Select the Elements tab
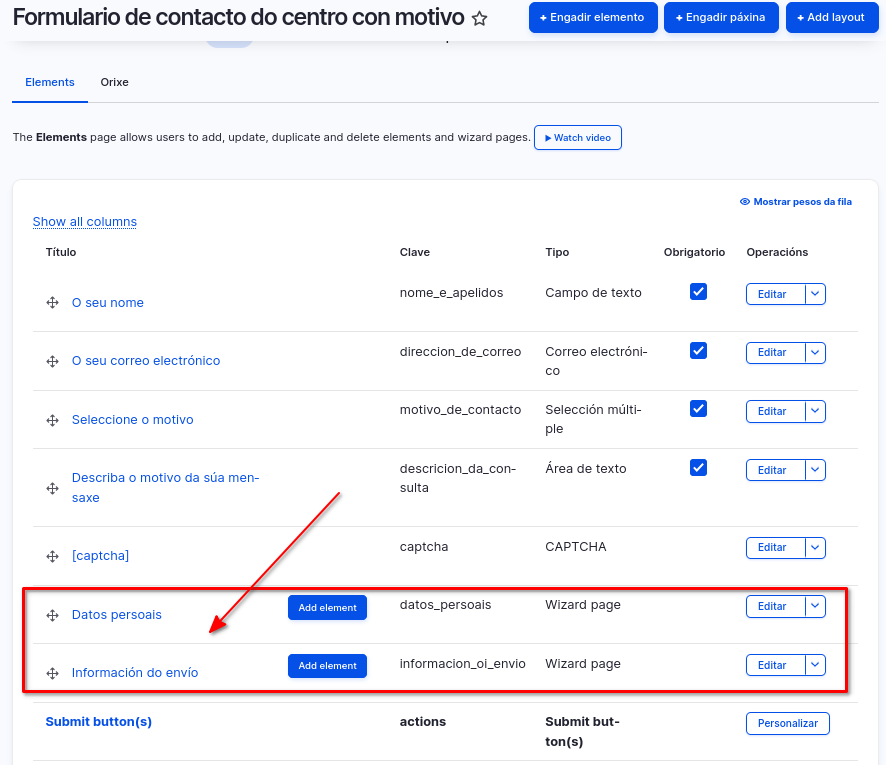The height and width of the screenshot is (765, 886). (50, 82)
